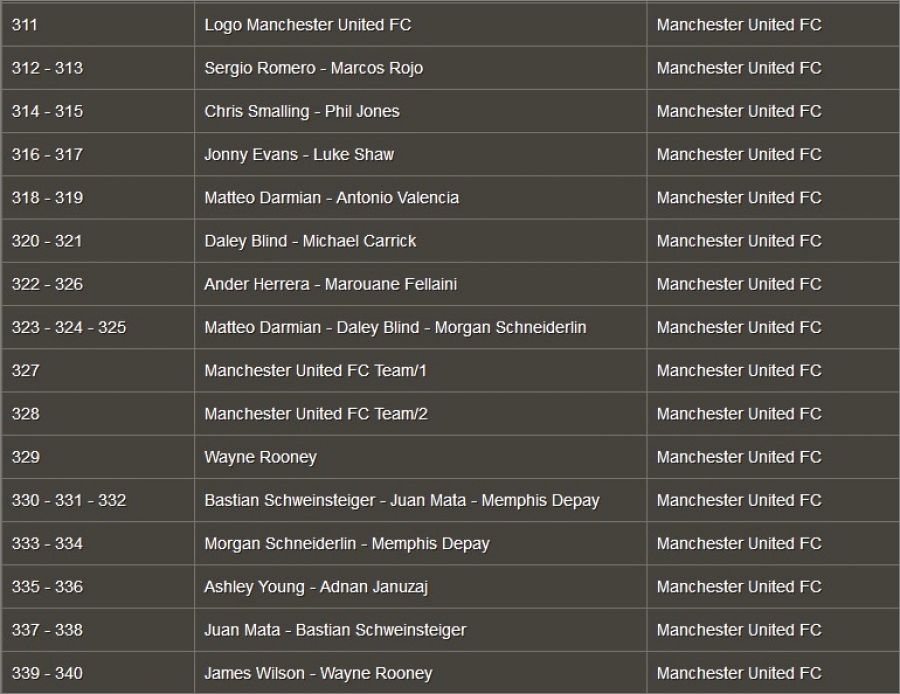
Task: Click the Ashley Young - Adnan Januzaj cell
Action: (421, 587)
